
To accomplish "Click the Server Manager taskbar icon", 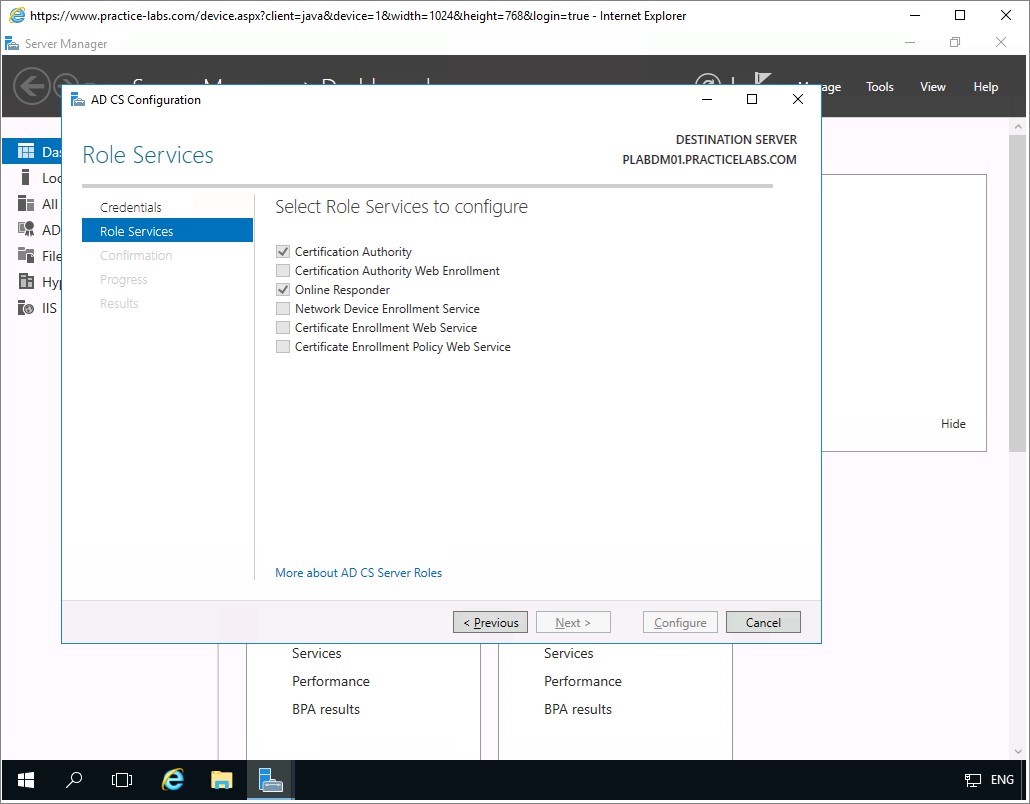I will 271,780.
